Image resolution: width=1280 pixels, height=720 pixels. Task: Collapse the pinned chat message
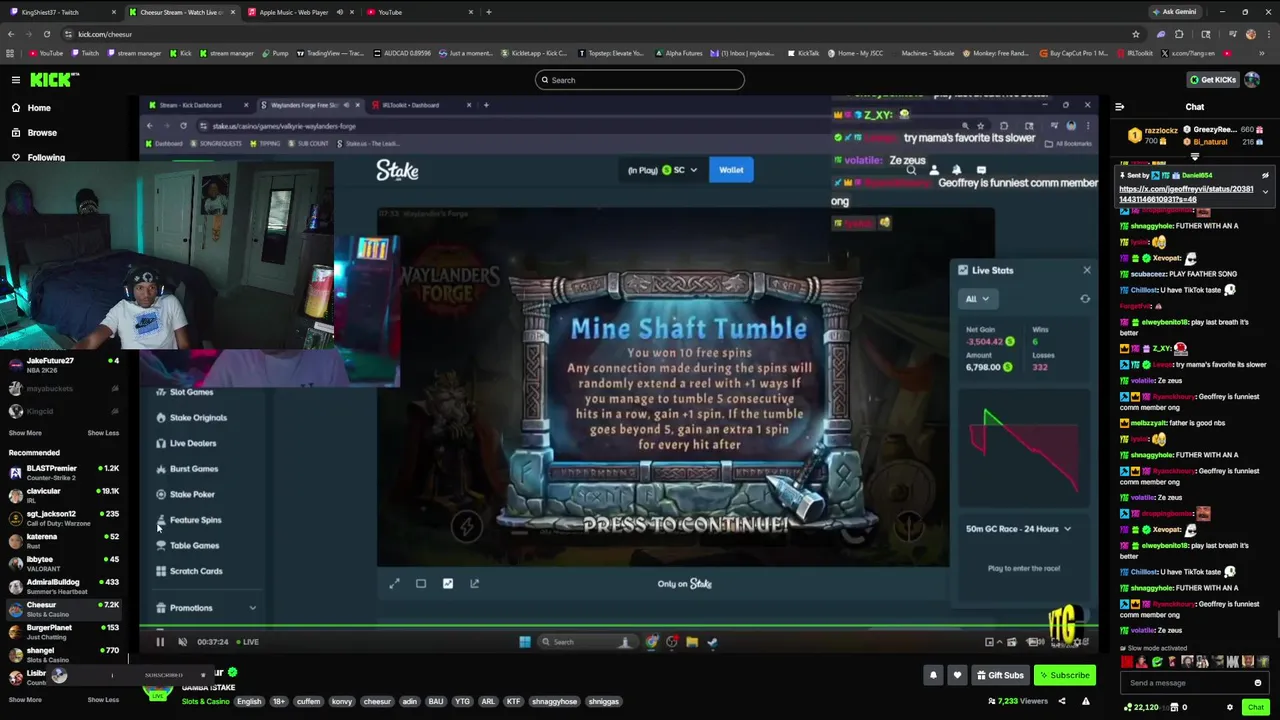pos(1265,192)
